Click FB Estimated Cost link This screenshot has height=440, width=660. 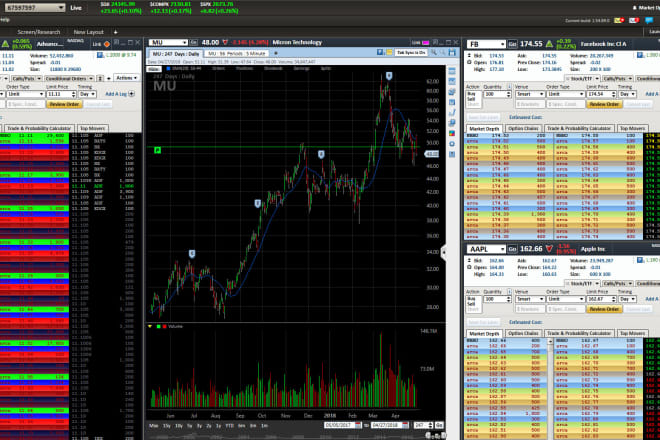525,117
